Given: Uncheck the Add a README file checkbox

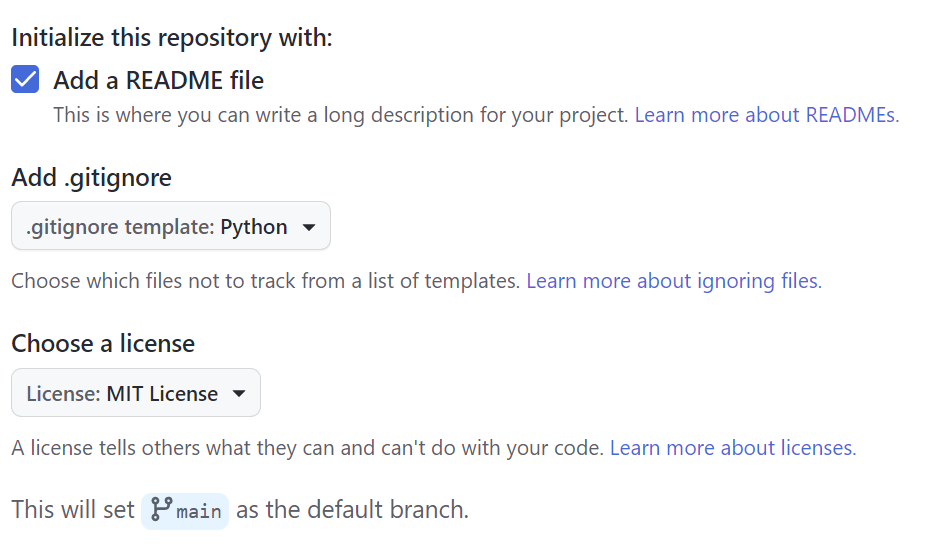Looking at the screenshot, I should click(25, 80).
